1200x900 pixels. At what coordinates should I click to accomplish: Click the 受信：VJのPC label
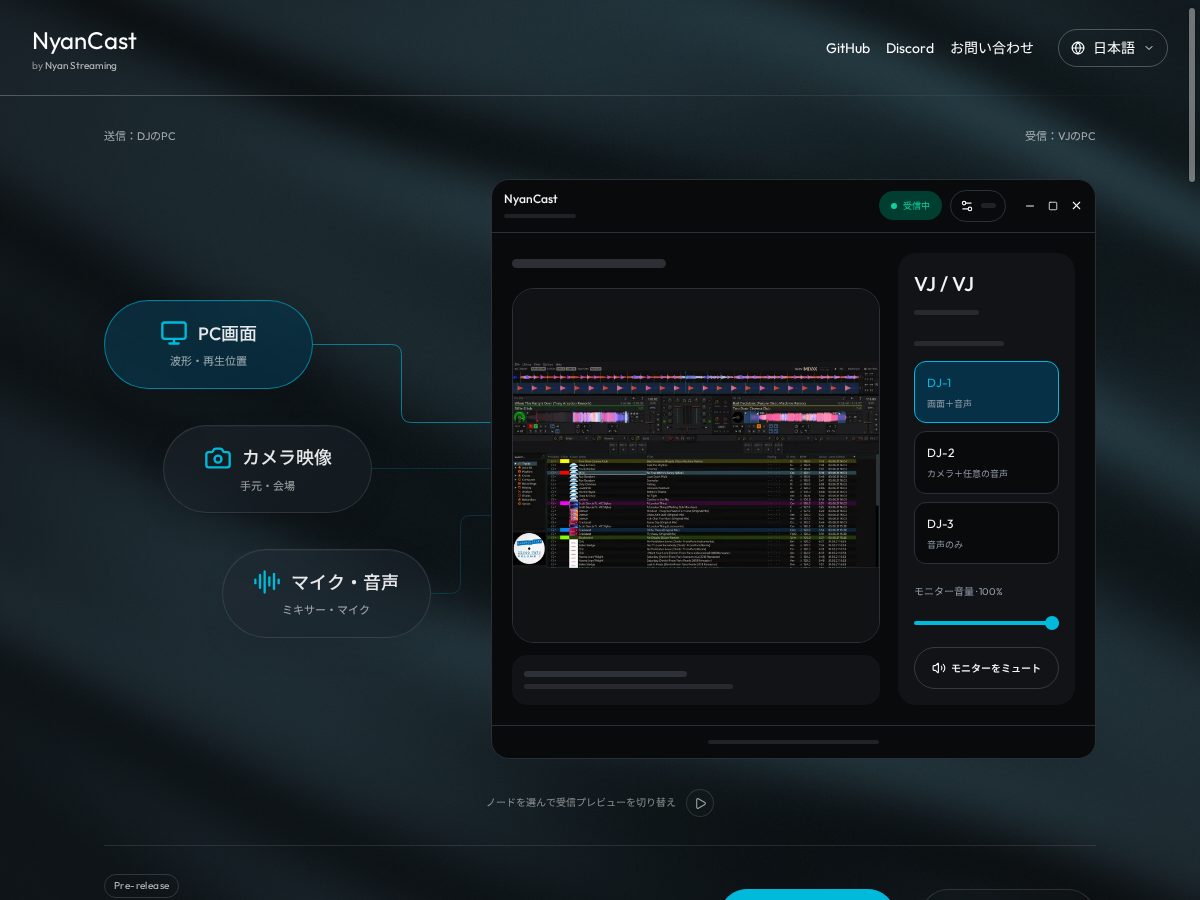tap(1060, 136)
